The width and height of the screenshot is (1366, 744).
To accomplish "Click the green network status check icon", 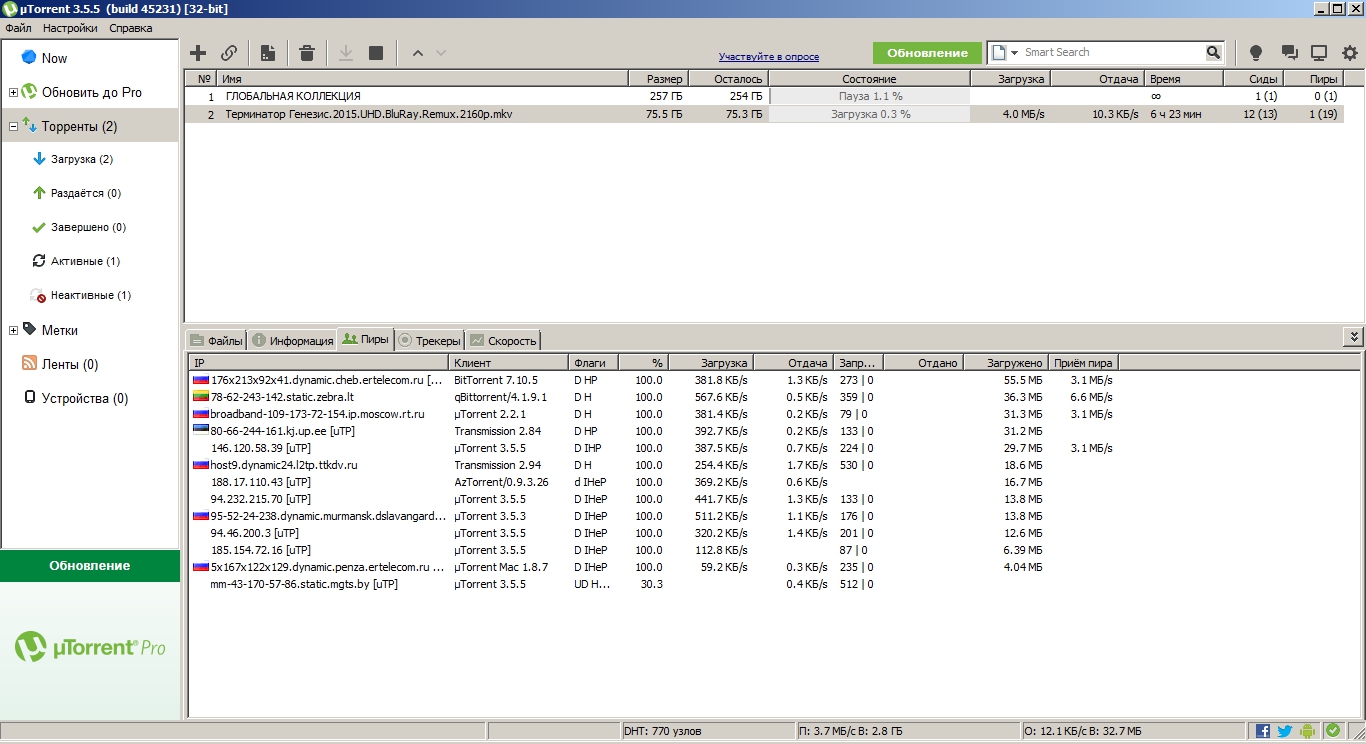I will [1332, 731].
